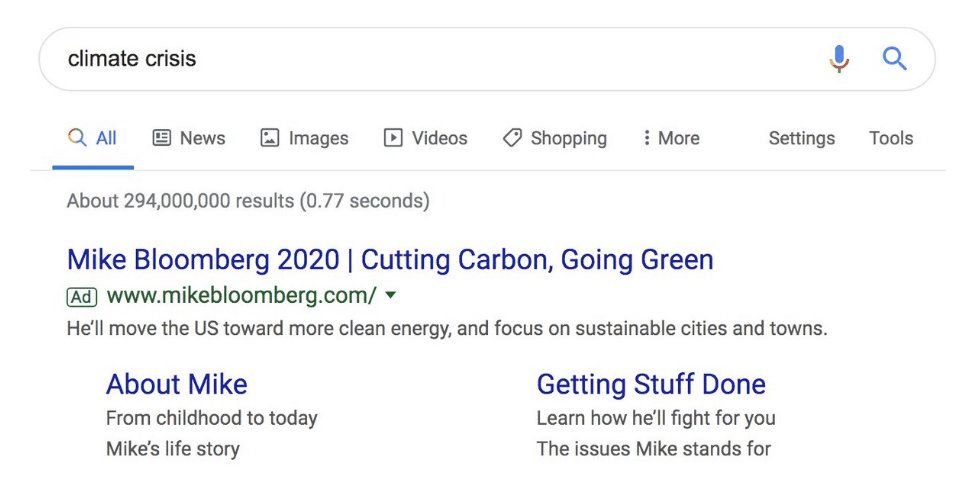Expand the arrow next to mikebloomberg.com URL
This screenshot has width=976, height=496.
click(x=390, y=295)
